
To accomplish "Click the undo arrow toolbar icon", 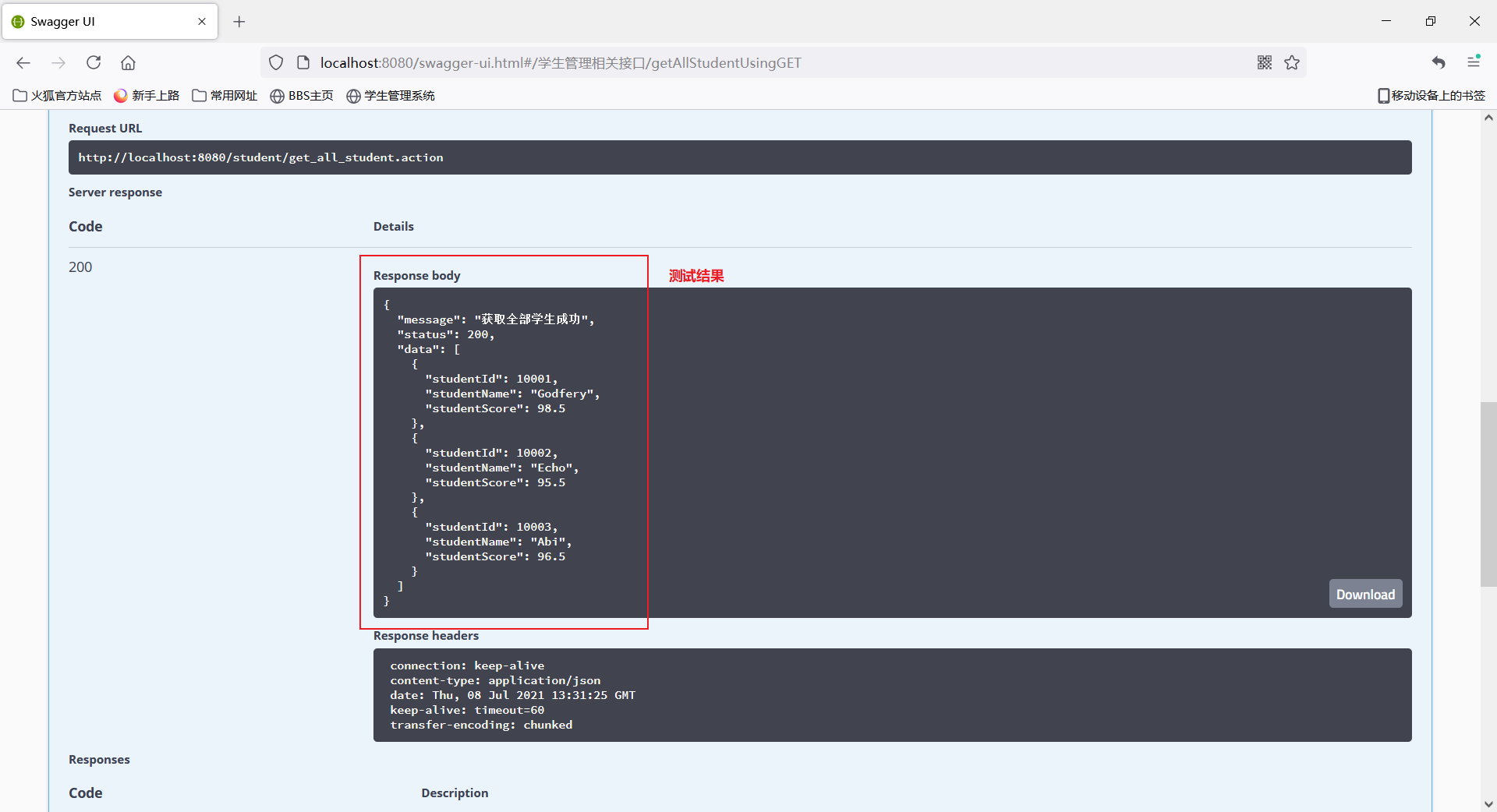I will tap(1439, 62).
